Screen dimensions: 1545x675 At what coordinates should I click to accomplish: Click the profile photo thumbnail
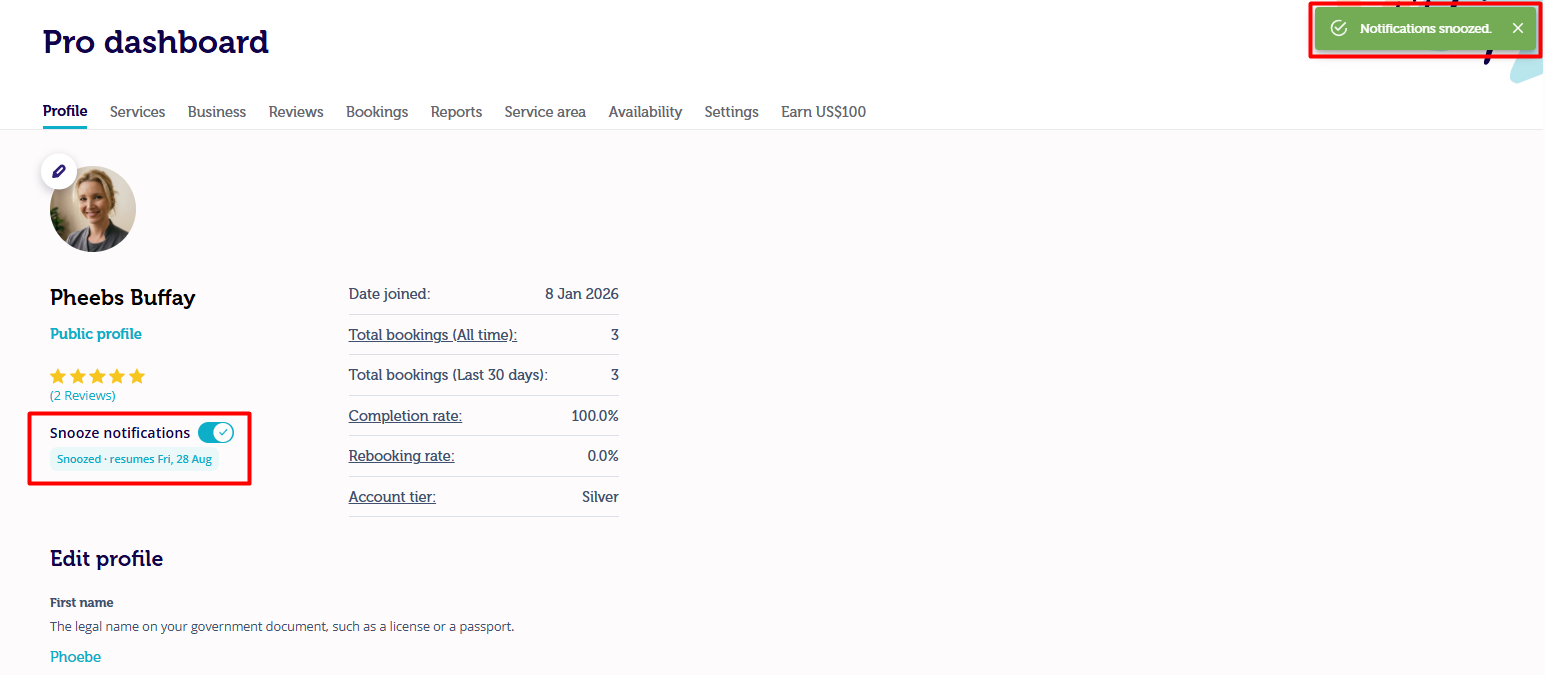(x=93, y=209)
